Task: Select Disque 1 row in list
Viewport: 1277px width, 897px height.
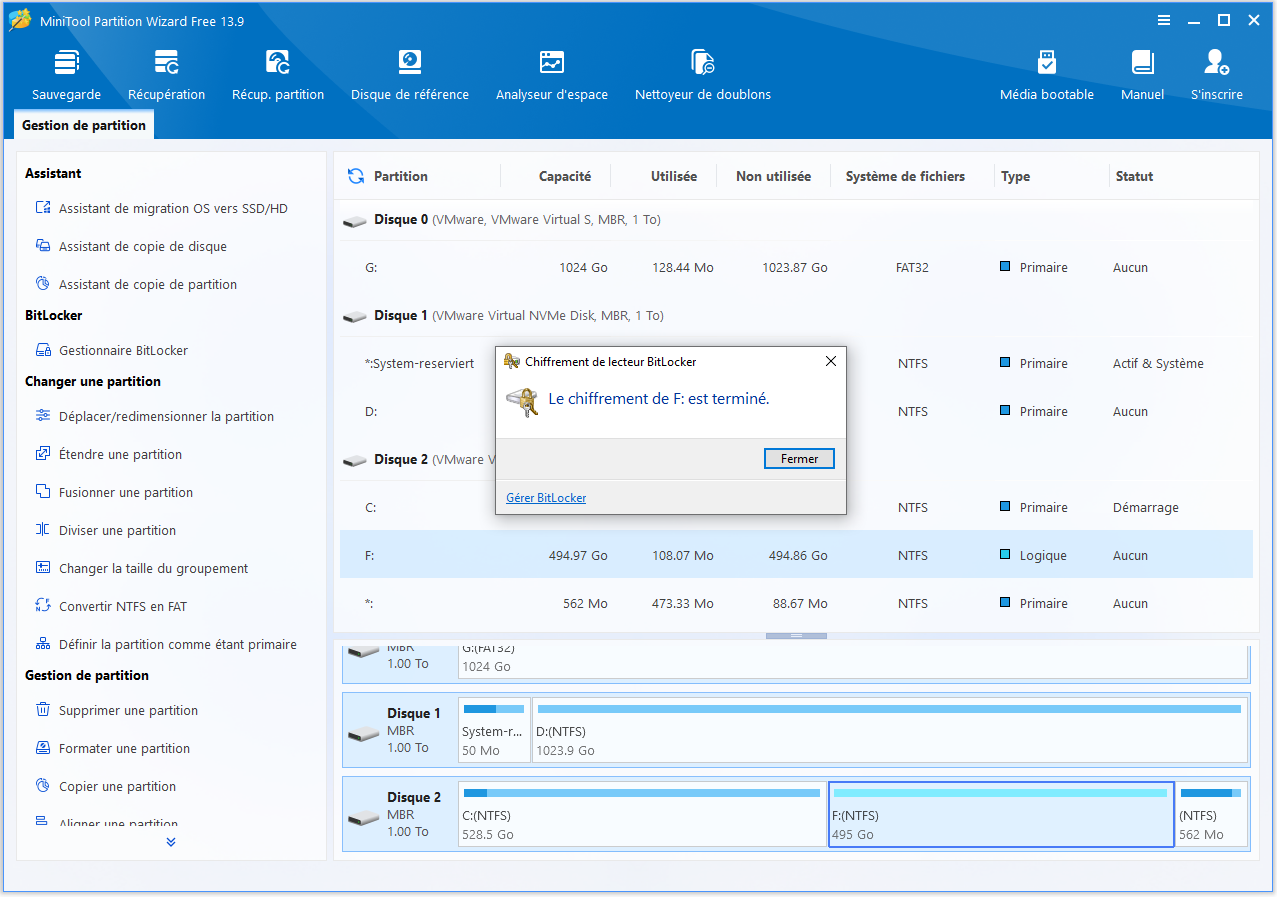Action: [x=796, y=315]
